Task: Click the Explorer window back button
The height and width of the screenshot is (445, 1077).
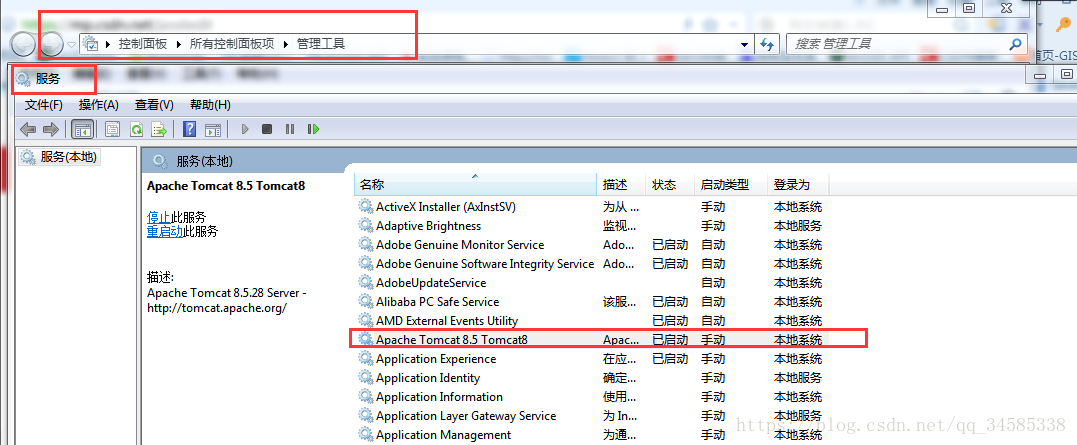Action: click(x=23, y=45)
